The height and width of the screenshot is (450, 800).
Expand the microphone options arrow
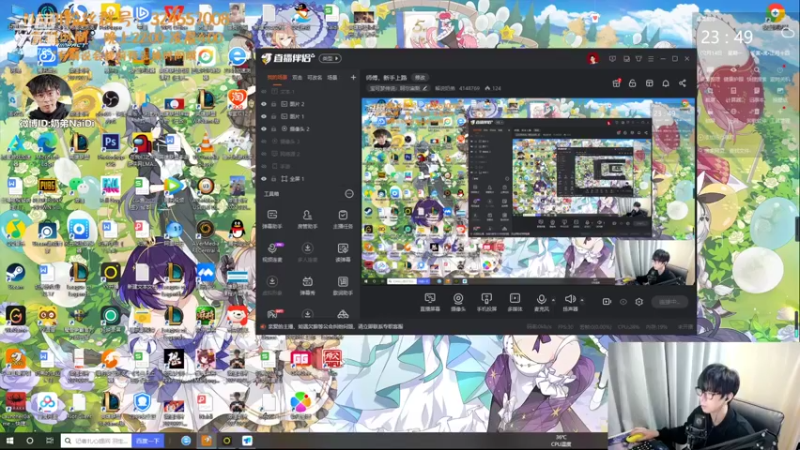click(554, 301)
